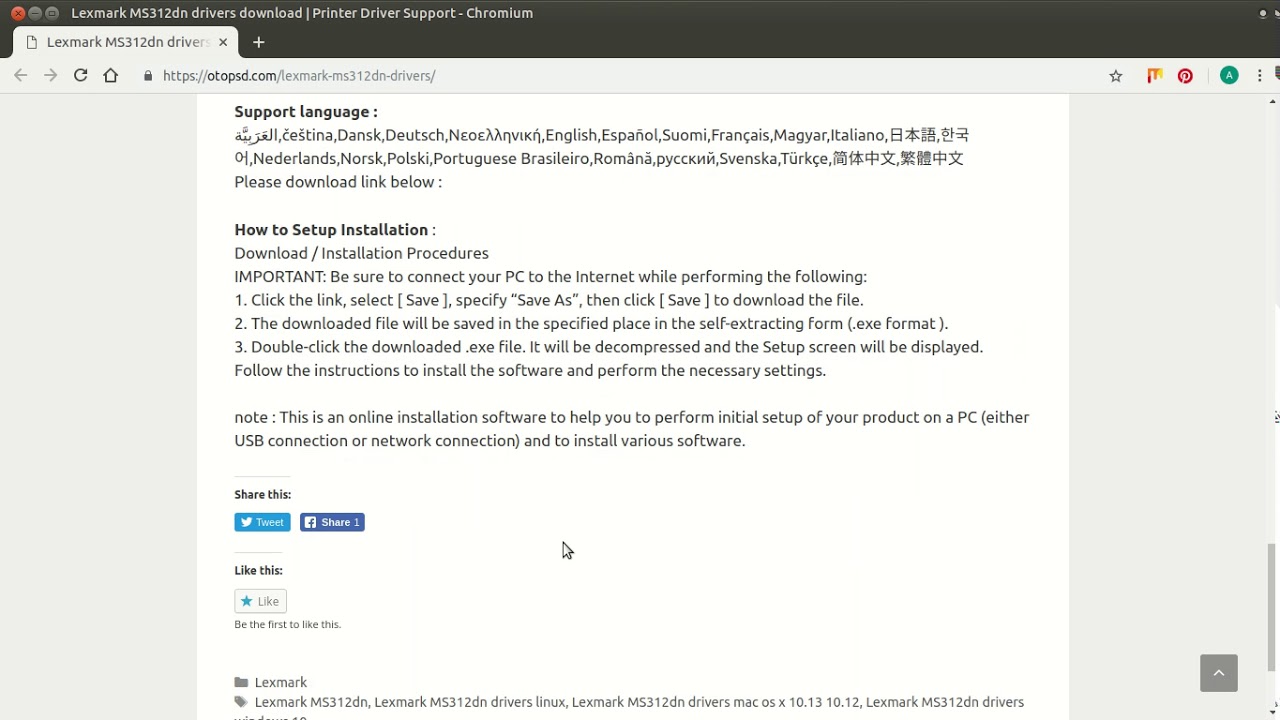Close the Lexmark MS312dn drivers tab

tap(223, 42)
